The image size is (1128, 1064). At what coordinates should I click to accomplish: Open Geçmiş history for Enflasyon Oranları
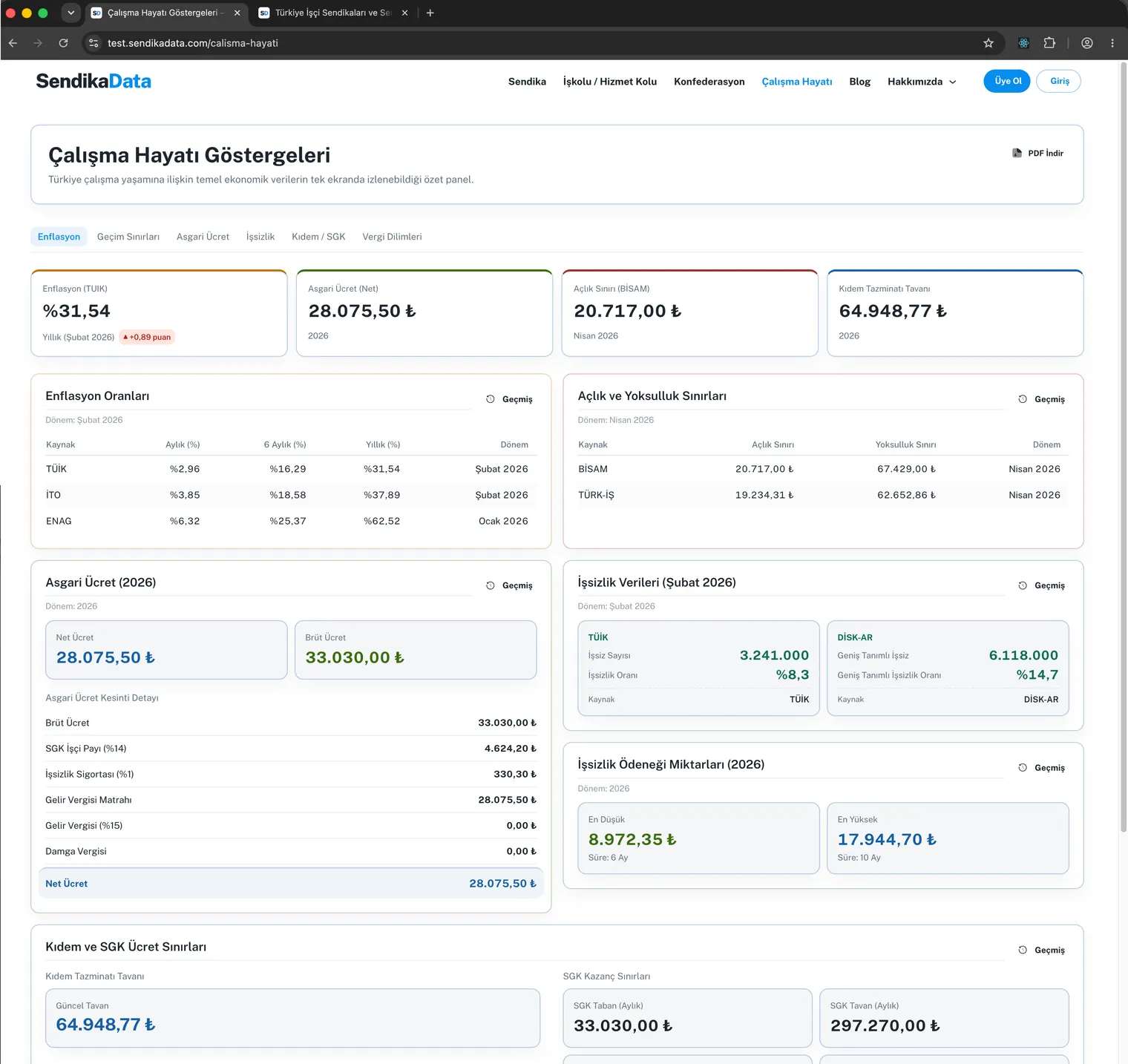509,399
